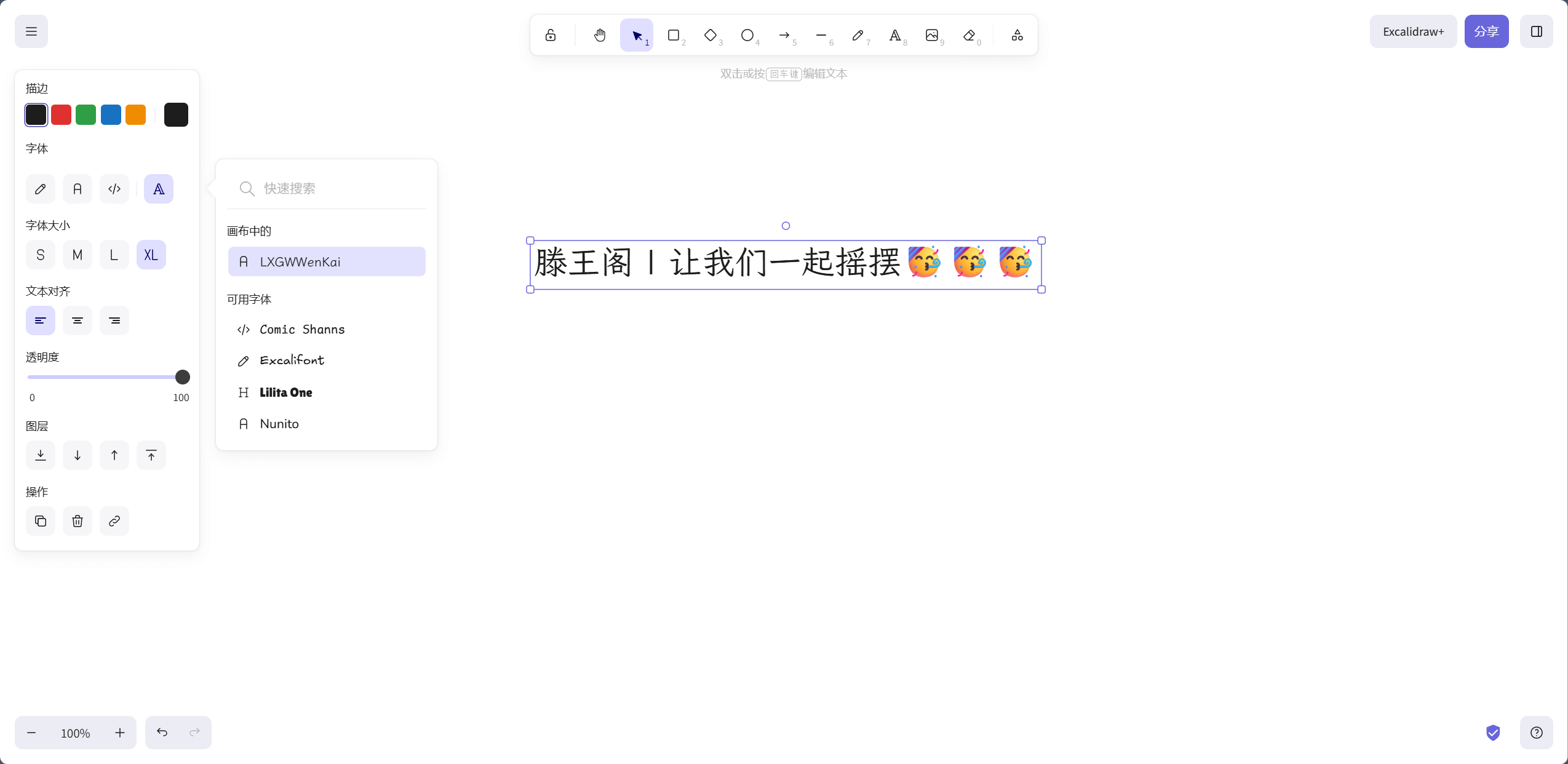Choose the Insert Image tool
This screenshot has height=764, width=1568.
(932, 35)
